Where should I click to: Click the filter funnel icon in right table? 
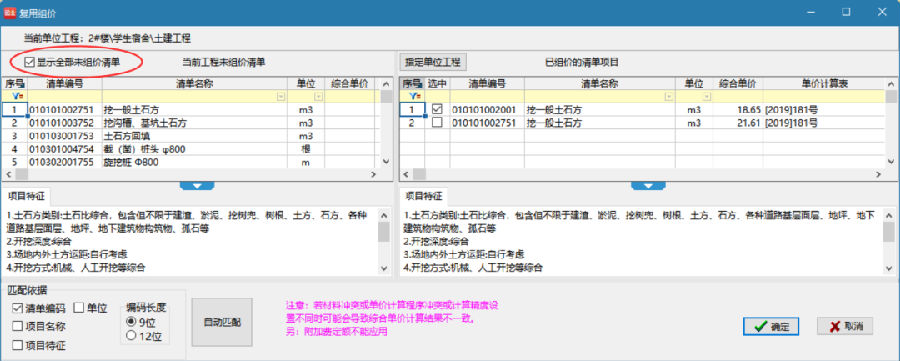[x=412, y=96]
